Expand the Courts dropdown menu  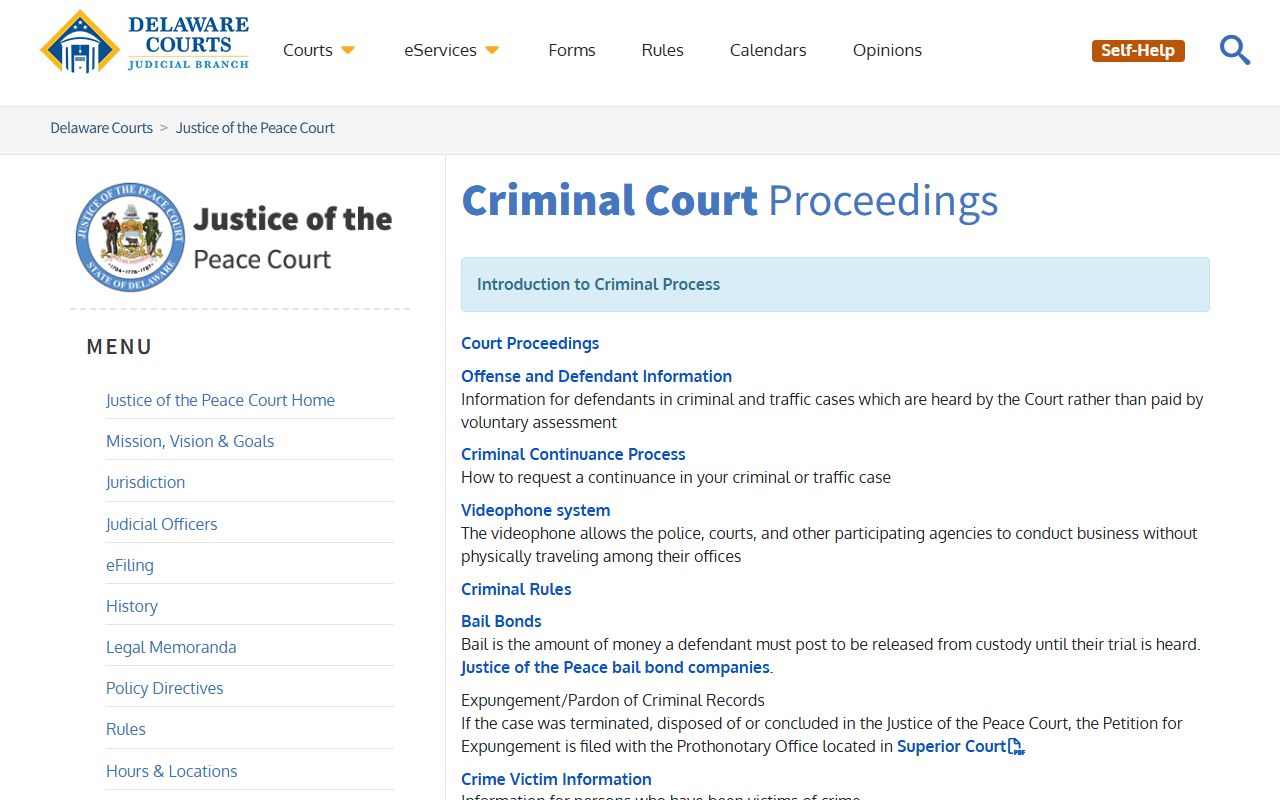[x=319, y=50]
